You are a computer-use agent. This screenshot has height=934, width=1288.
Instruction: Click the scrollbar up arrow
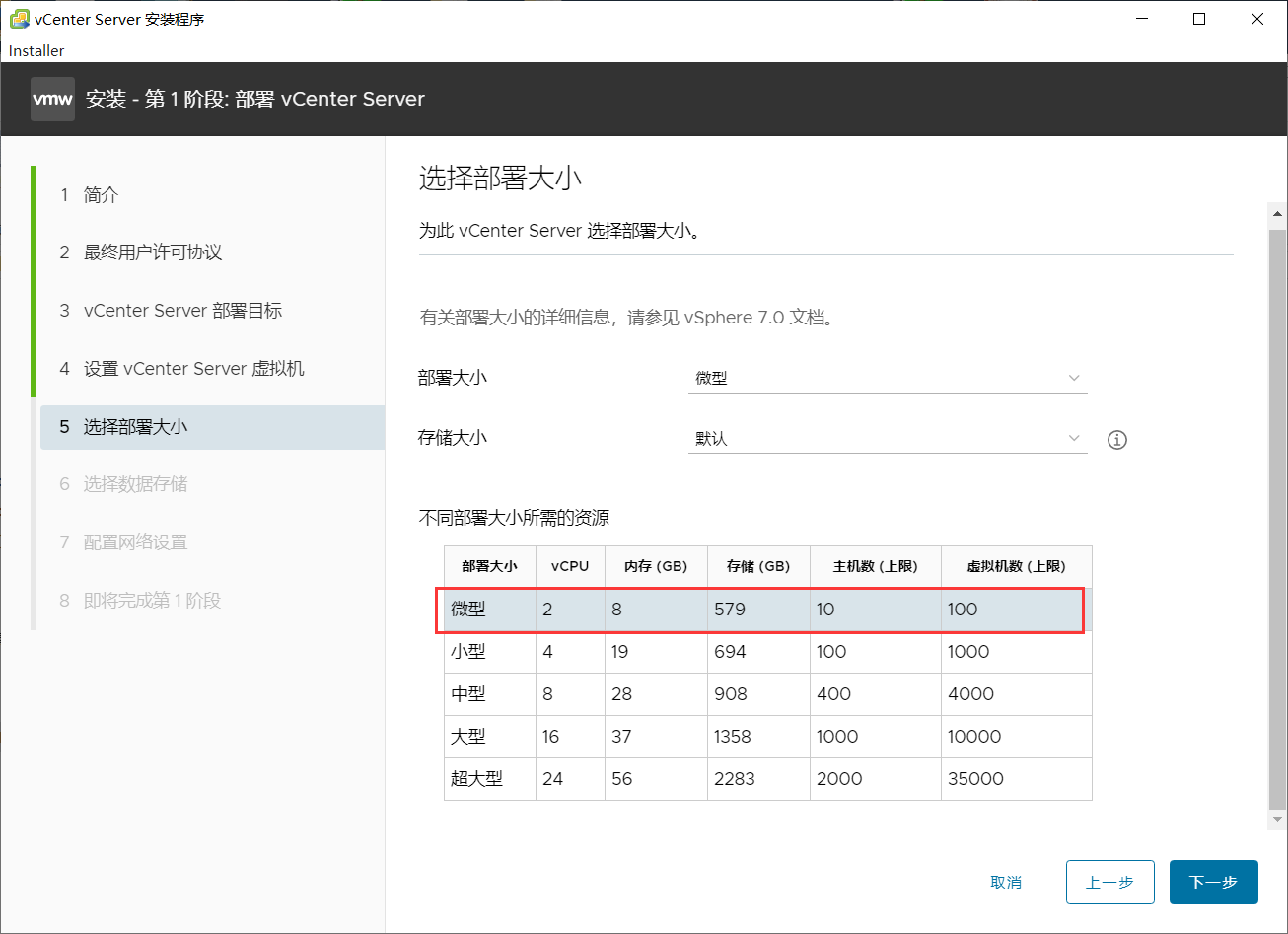click(1277, 213)
